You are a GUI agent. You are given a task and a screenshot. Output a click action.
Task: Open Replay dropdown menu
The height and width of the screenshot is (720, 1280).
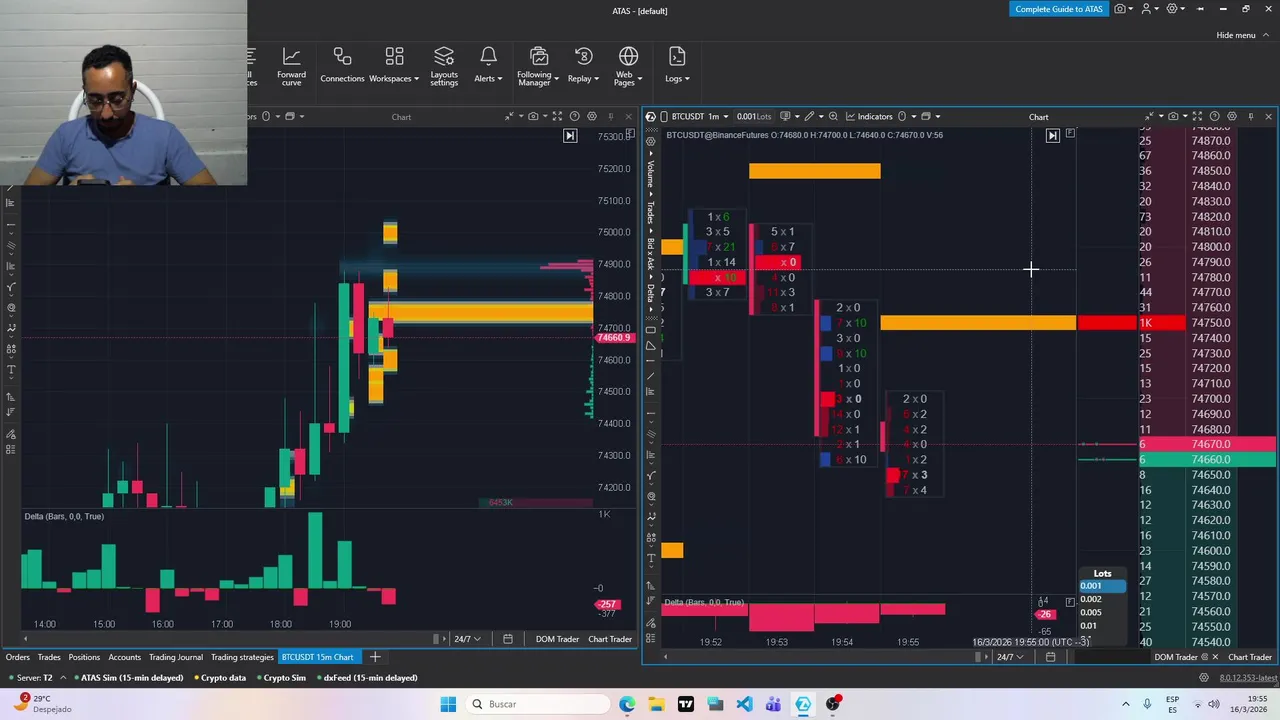583,66
